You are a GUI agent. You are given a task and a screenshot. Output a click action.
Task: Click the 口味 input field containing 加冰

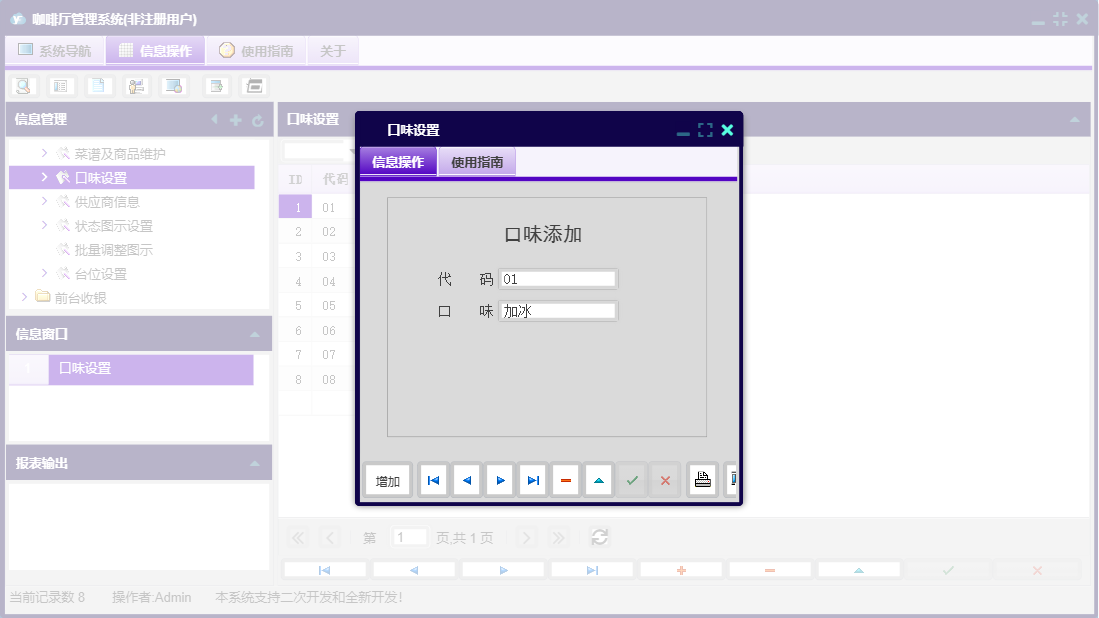(x=558, y=311)
